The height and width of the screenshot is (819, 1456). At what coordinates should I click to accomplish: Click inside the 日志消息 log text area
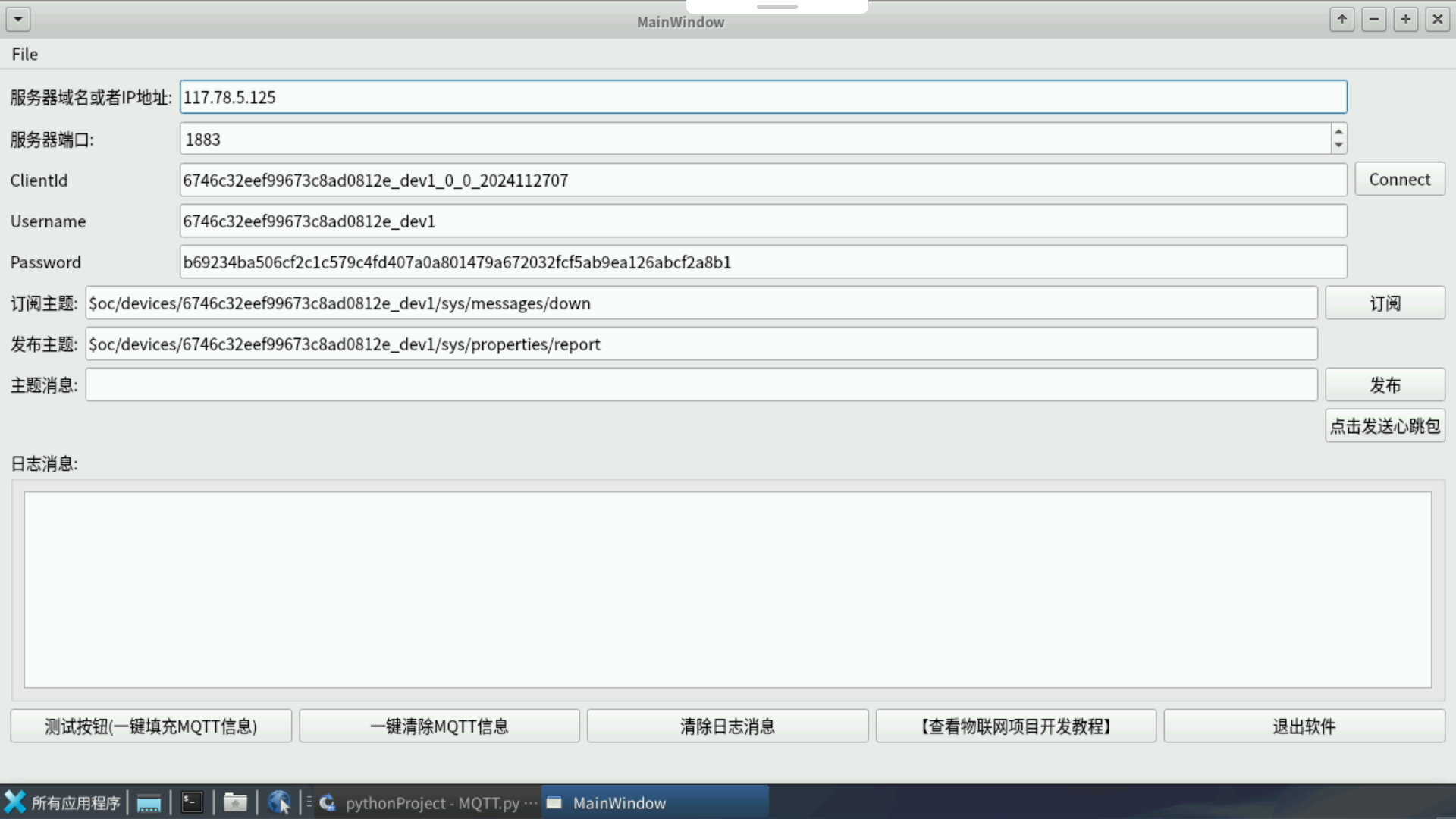pyautogui.click(x=727, y=589)
